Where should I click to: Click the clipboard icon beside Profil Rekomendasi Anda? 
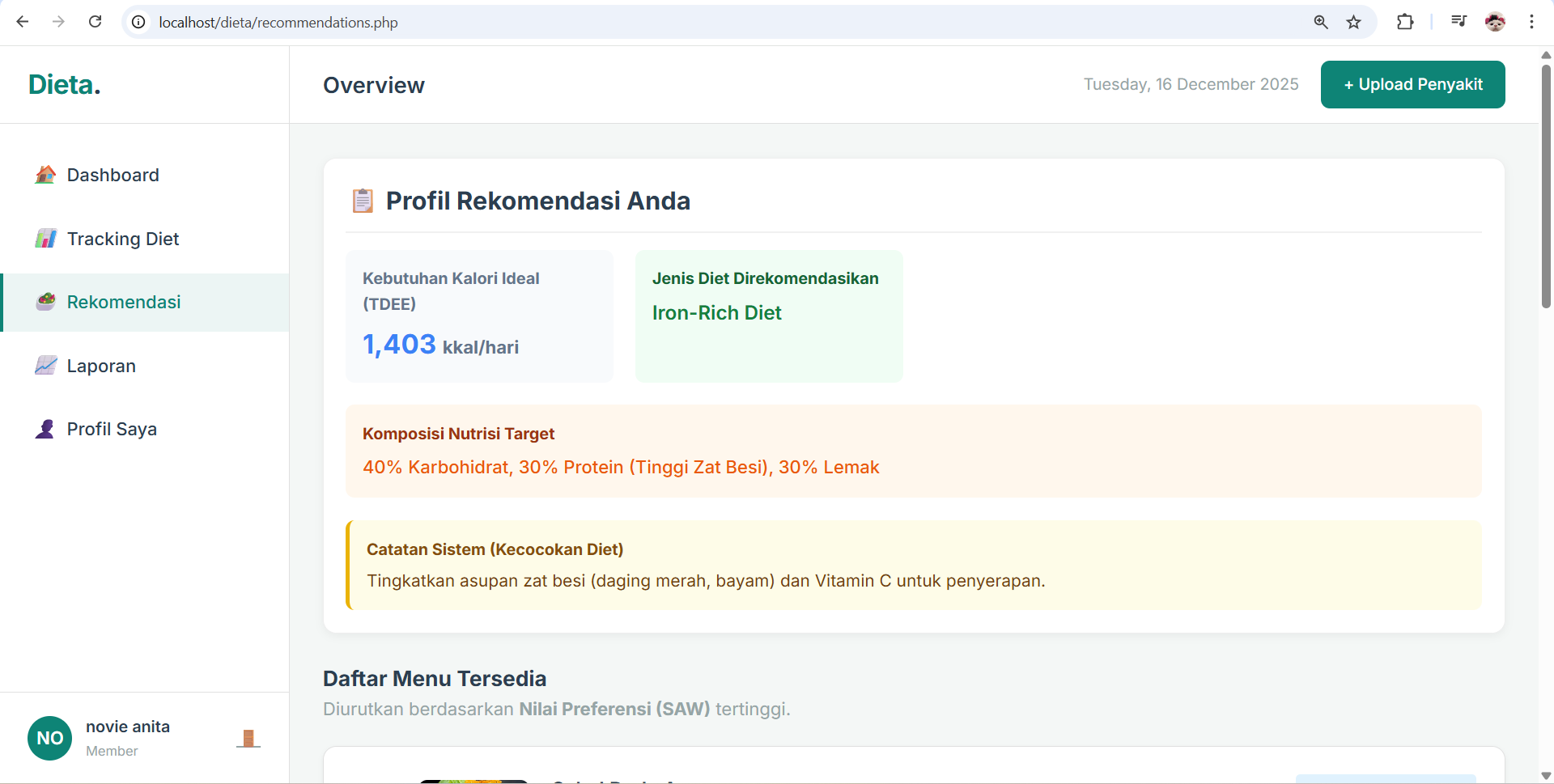(363, 201)
